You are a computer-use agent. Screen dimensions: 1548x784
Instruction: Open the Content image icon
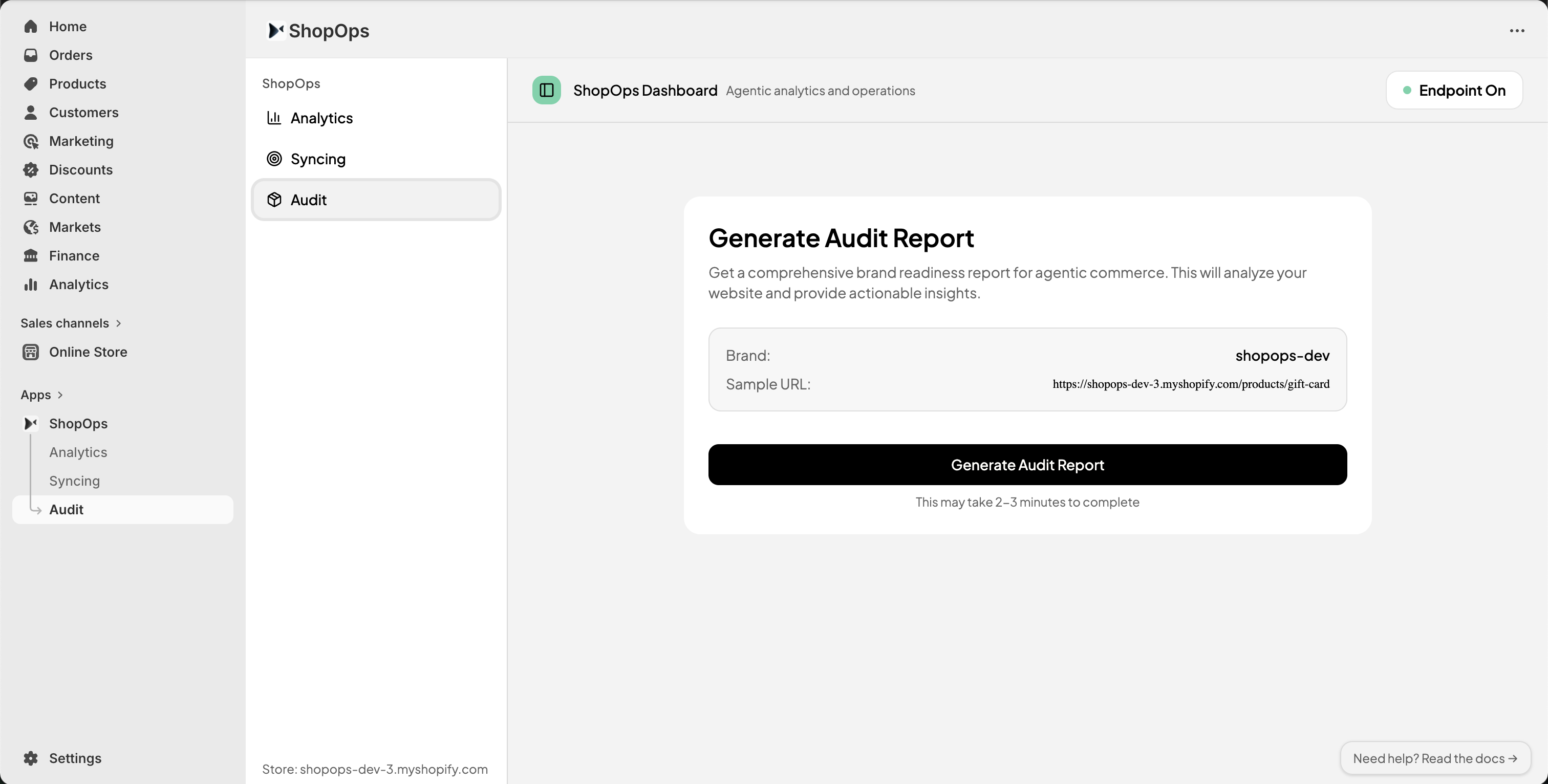(31, 198)
